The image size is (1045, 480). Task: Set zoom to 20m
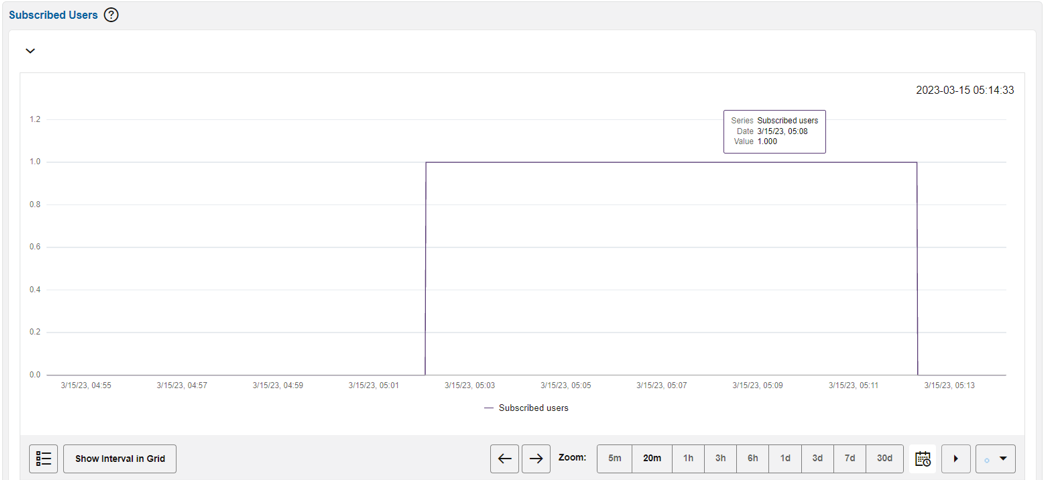click(652, 459)
